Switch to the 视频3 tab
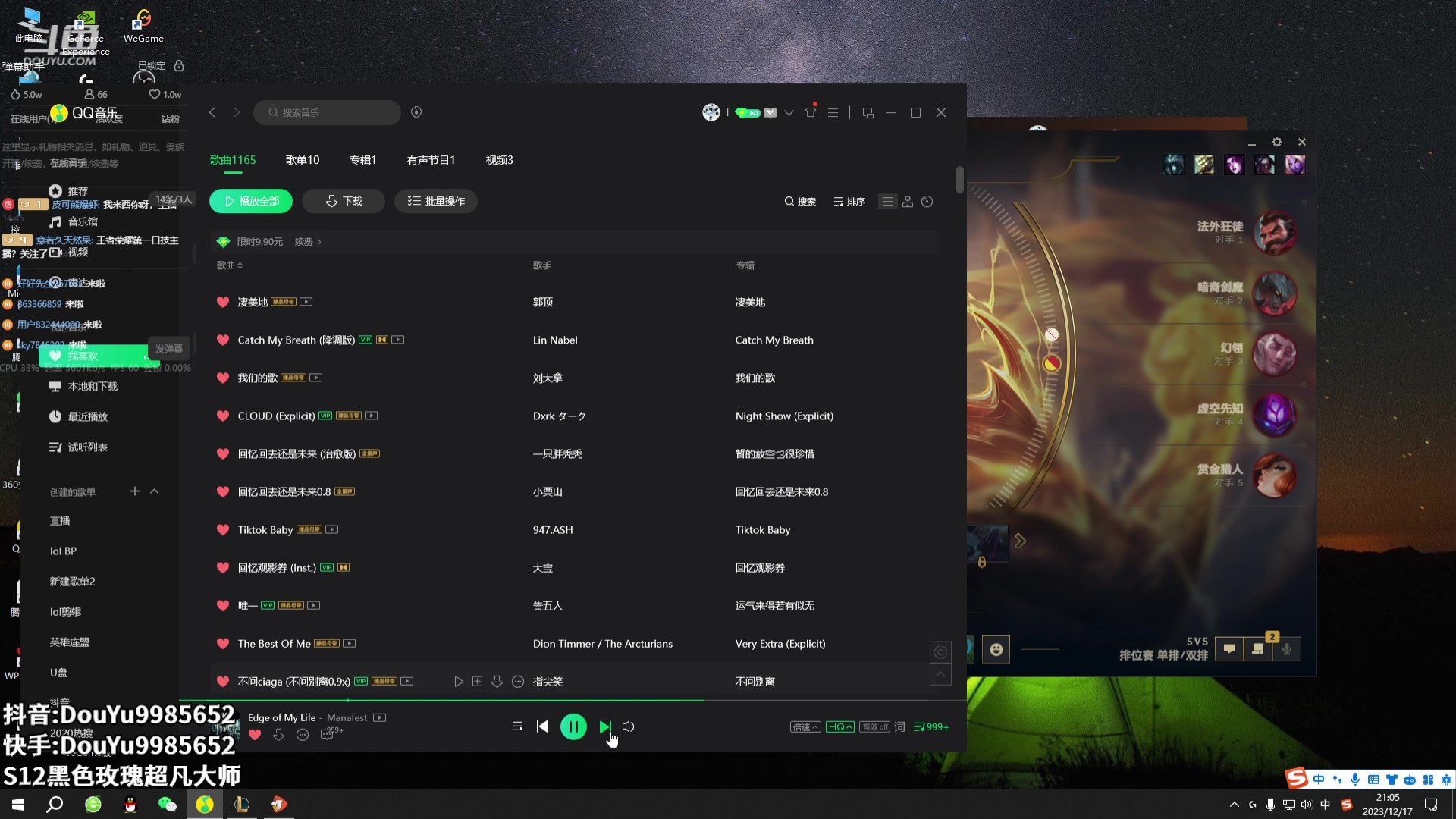This screenshot has width=1456, height=819. coord(499,160)
